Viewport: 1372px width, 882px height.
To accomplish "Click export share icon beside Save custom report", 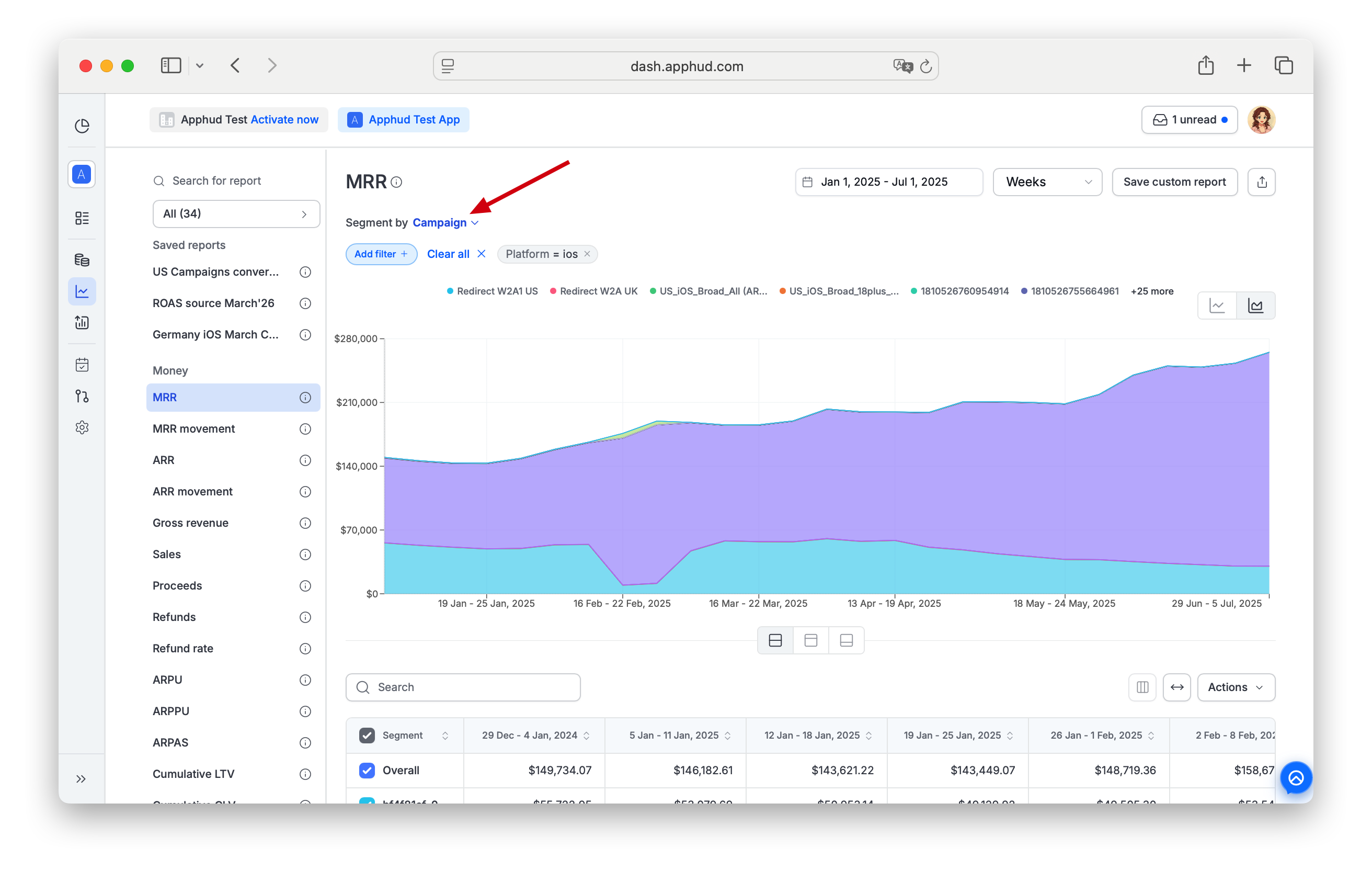I will click(1262, 182).
